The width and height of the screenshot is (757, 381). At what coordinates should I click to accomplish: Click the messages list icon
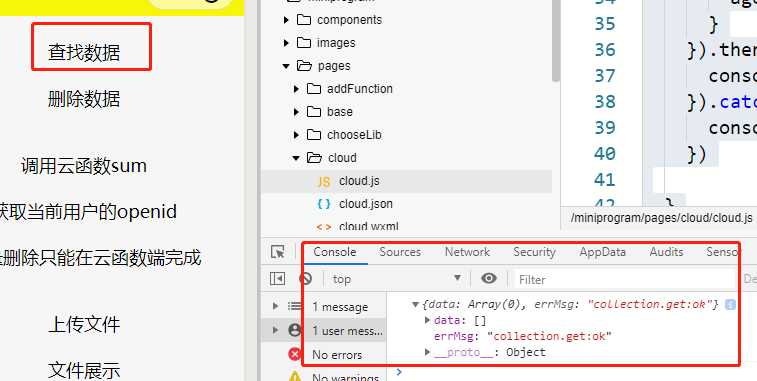point(294,306)
